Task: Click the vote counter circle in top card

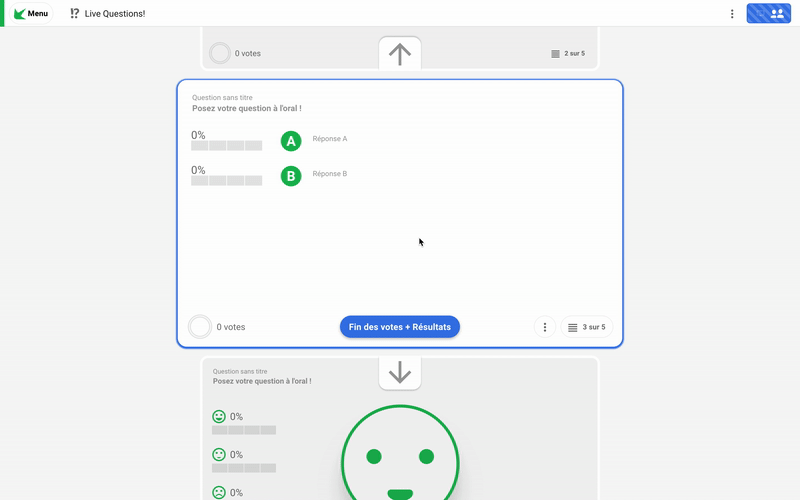Action: point(220,53)
